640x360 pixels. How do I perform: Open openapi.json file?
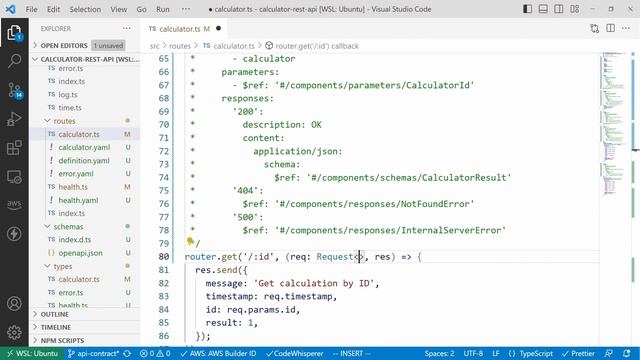coord(80,253)
